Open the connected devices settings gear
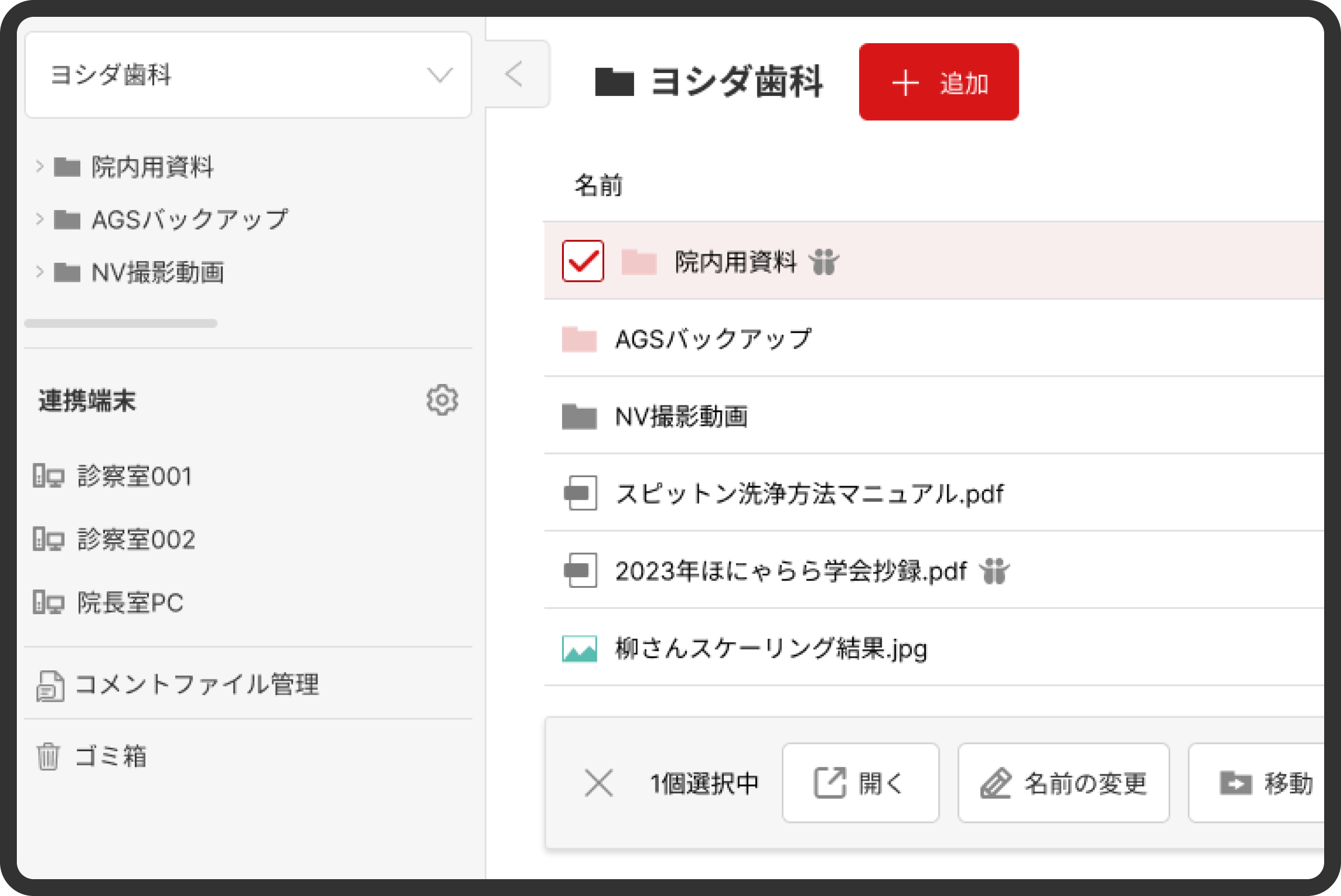The image size is (1341, 896). tap(442, 400)
